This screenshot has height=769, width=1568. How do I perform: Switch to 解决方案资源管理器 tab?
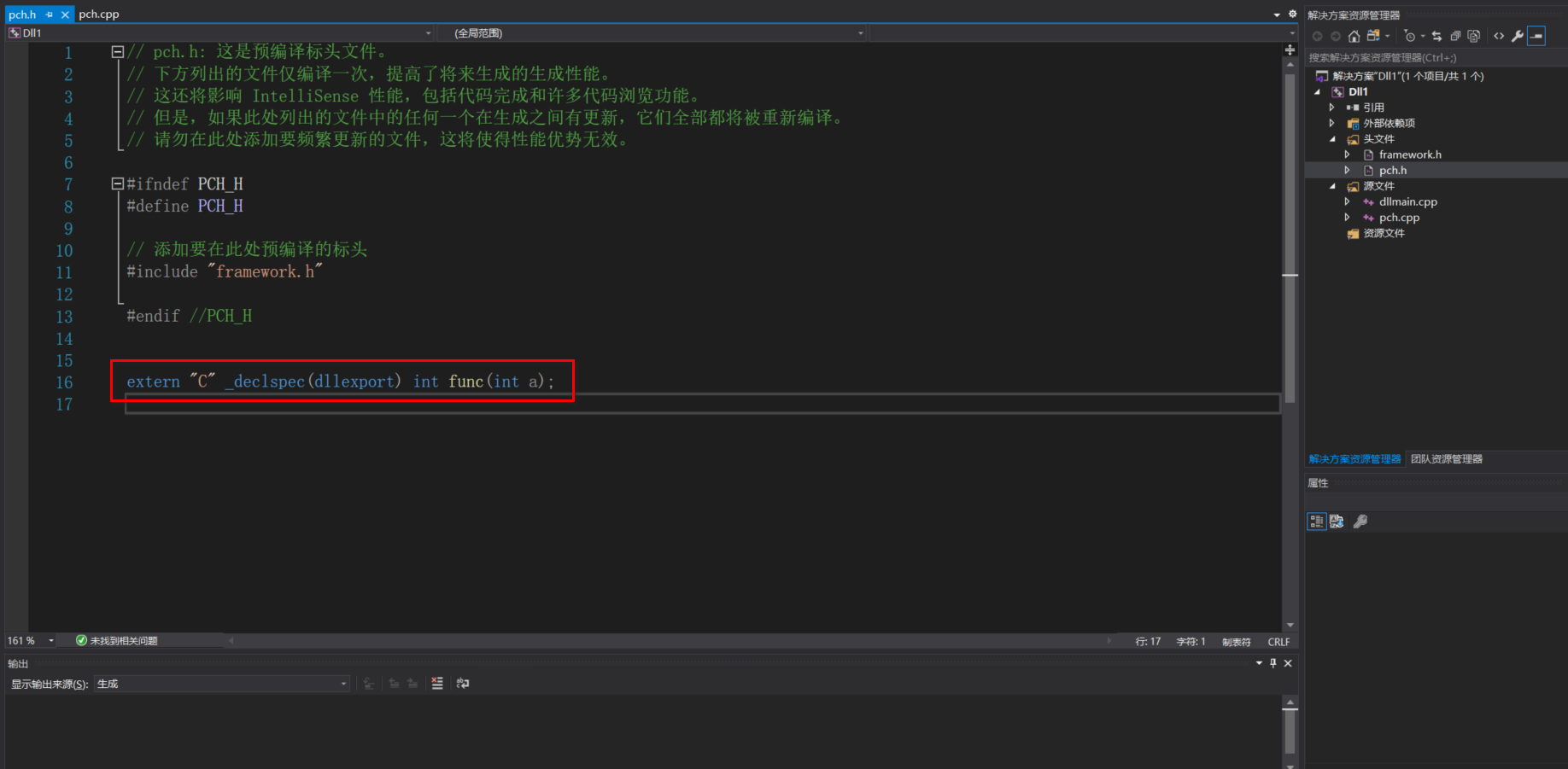(x=1354, y=459)
